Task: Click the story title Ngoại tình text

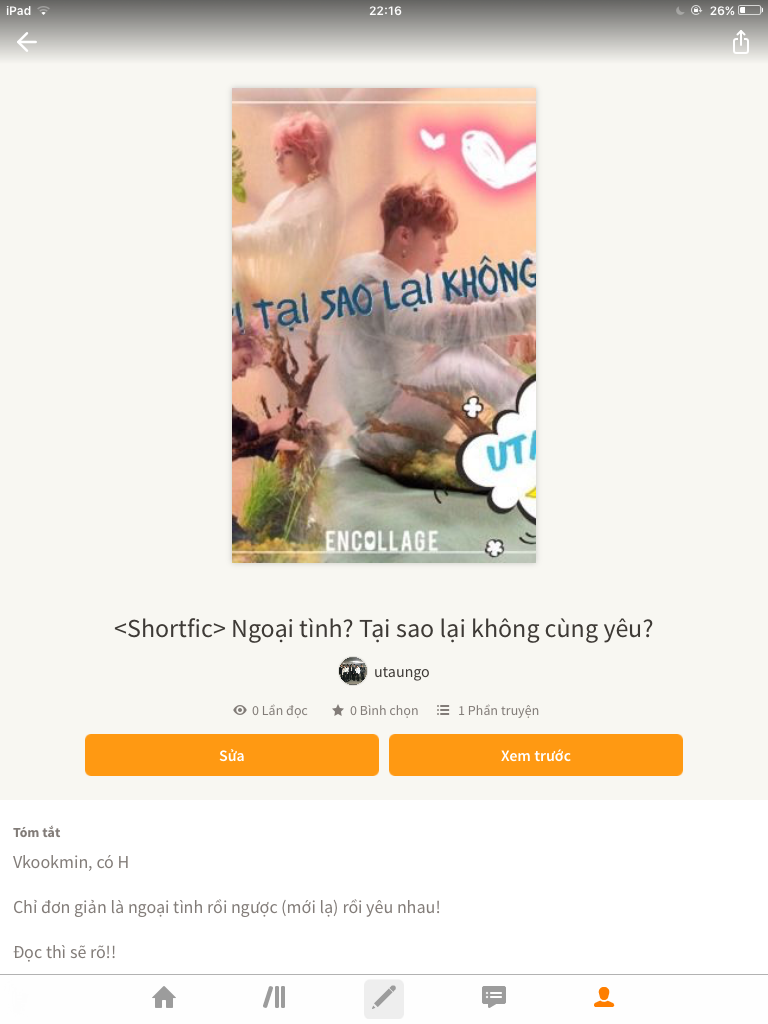Action: pos(383,629)
